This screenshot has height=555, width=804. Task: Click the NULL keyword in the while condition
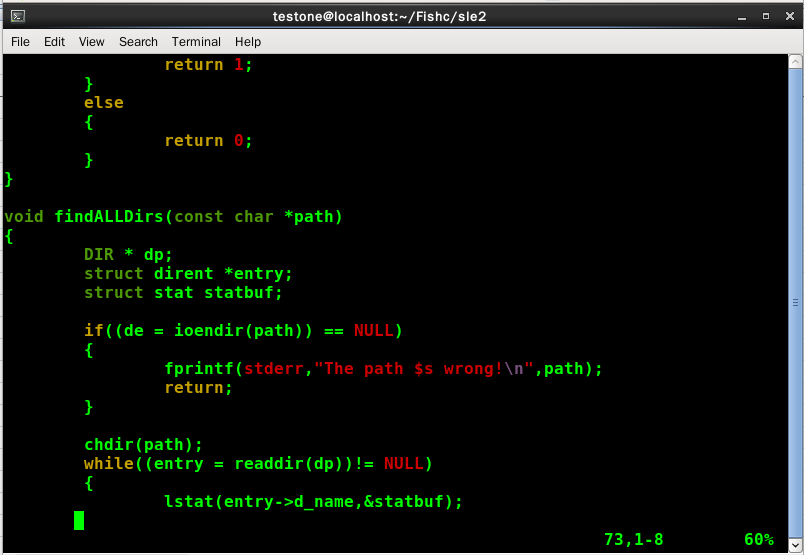pos(404,464)
